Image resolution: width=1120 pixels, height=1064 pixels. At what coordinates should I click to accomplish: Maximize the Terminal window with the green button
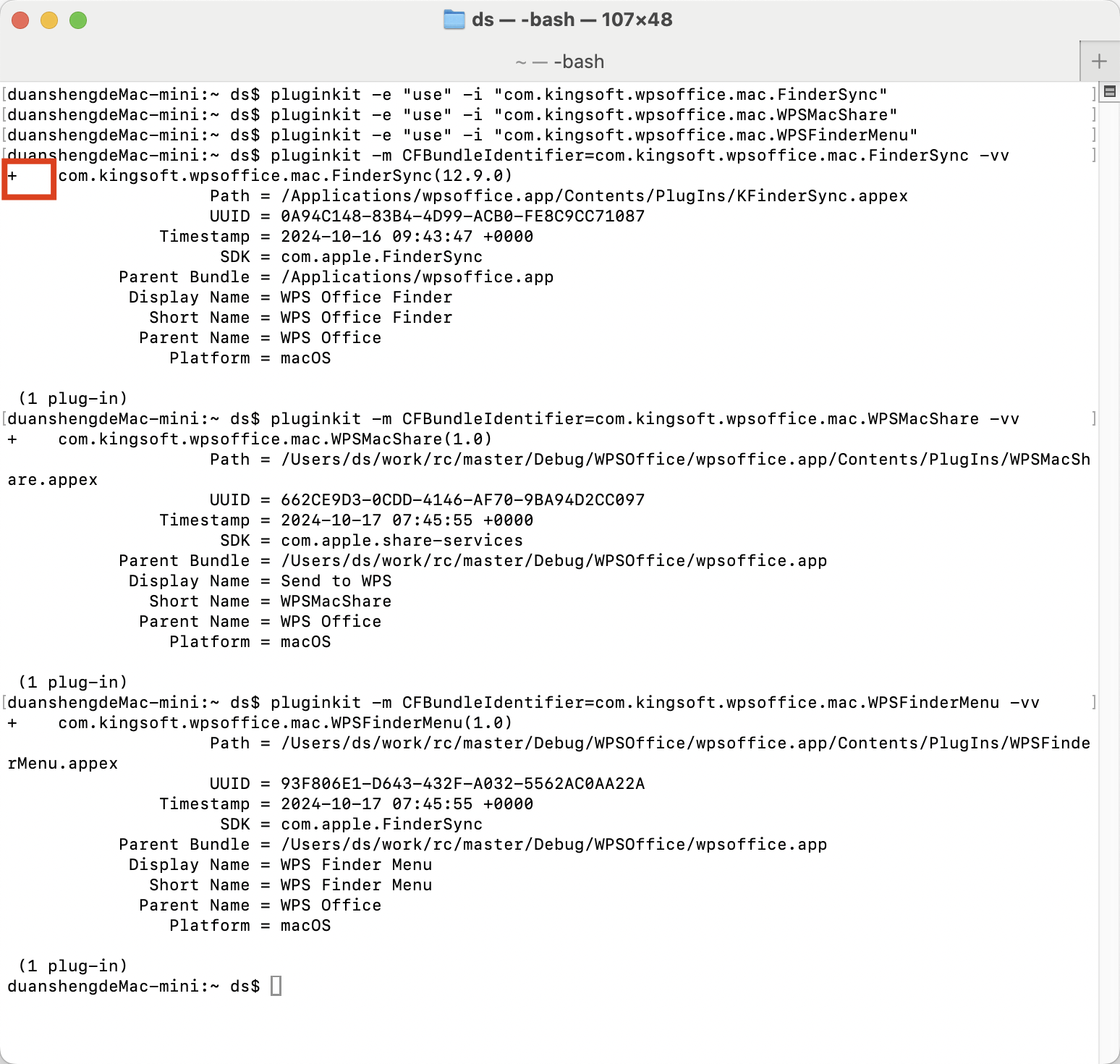point(78,20)
